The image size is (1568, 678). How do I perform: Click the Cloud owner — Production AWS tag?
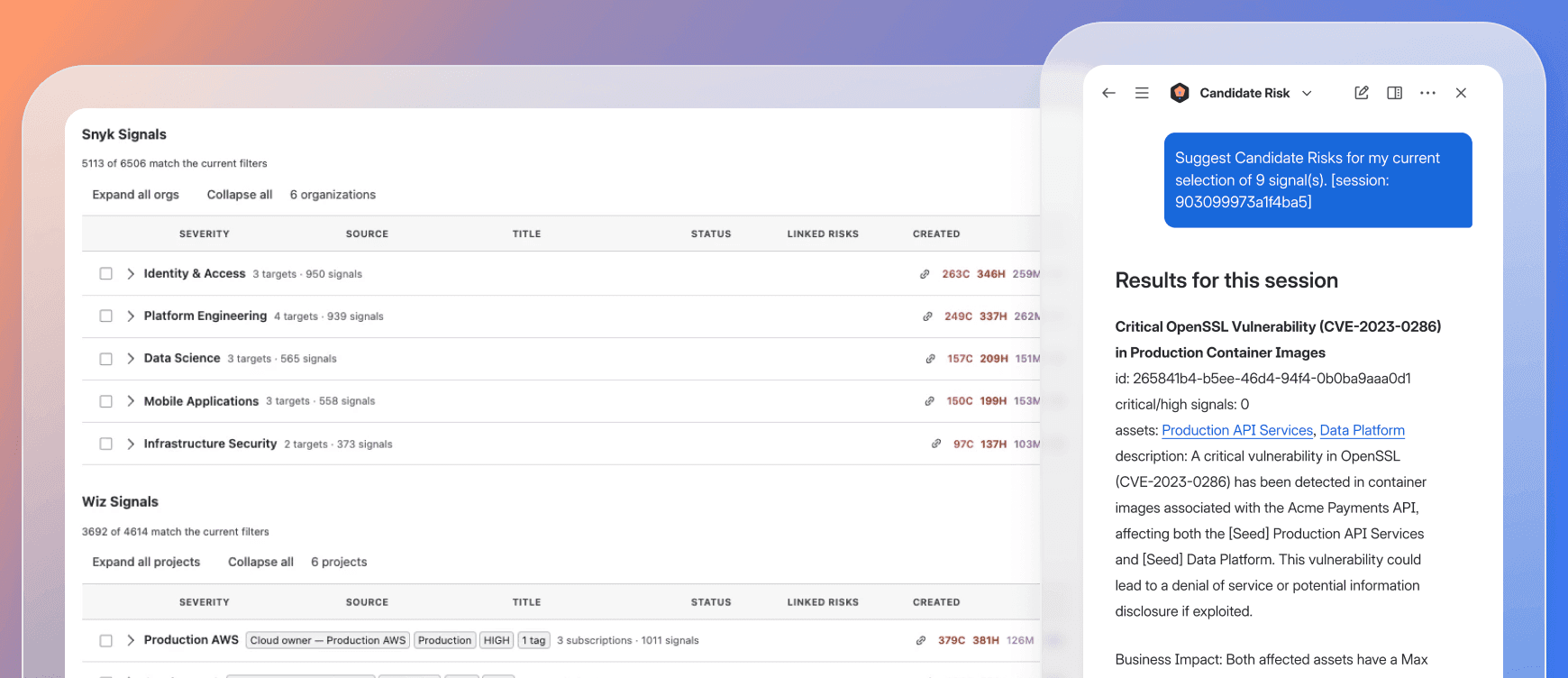pyautogui.click(x=328, y=640)
